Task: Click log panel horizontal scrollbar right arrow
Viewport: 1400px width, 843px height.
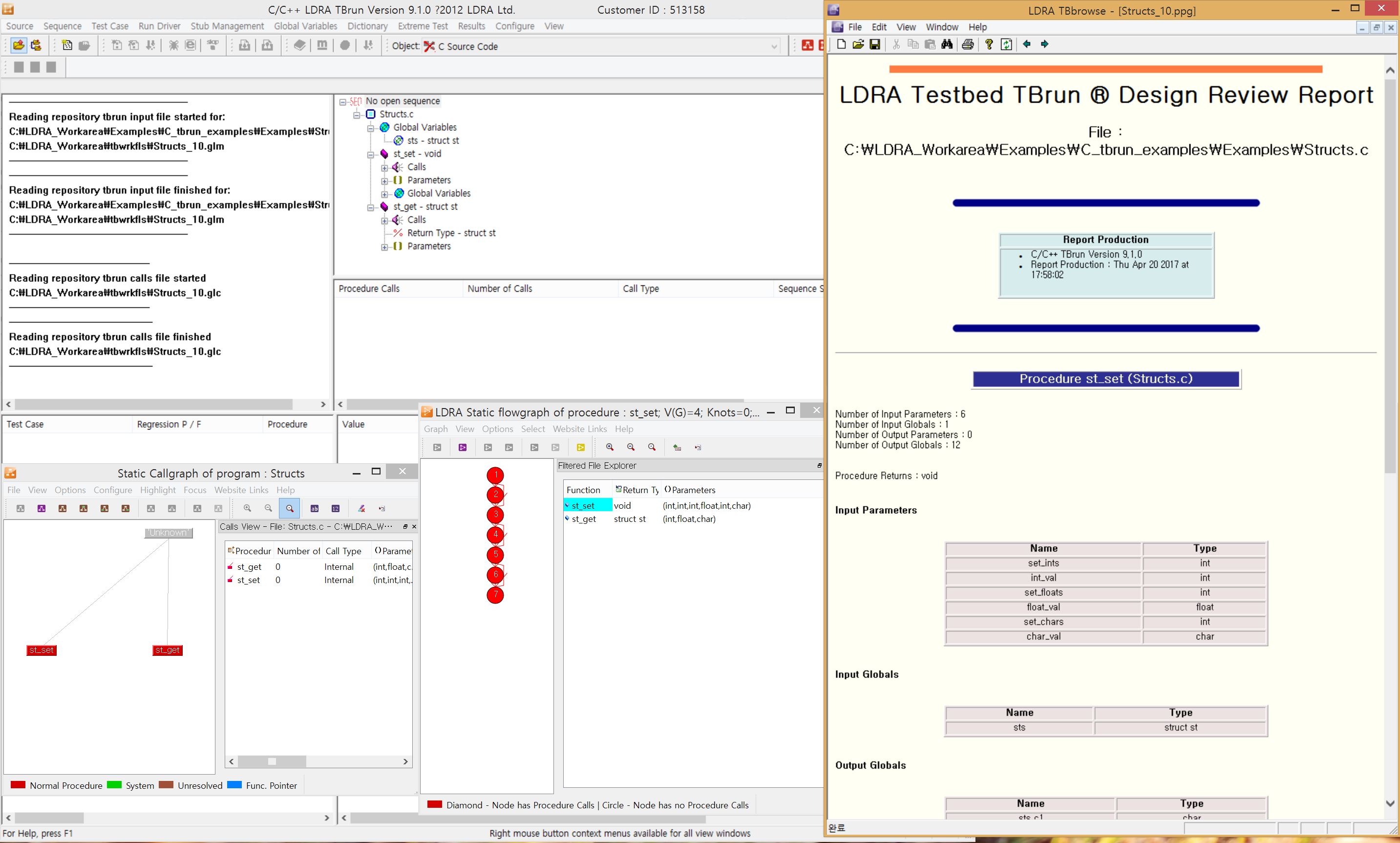Action: pyautogui.click(x=323, y=405)
